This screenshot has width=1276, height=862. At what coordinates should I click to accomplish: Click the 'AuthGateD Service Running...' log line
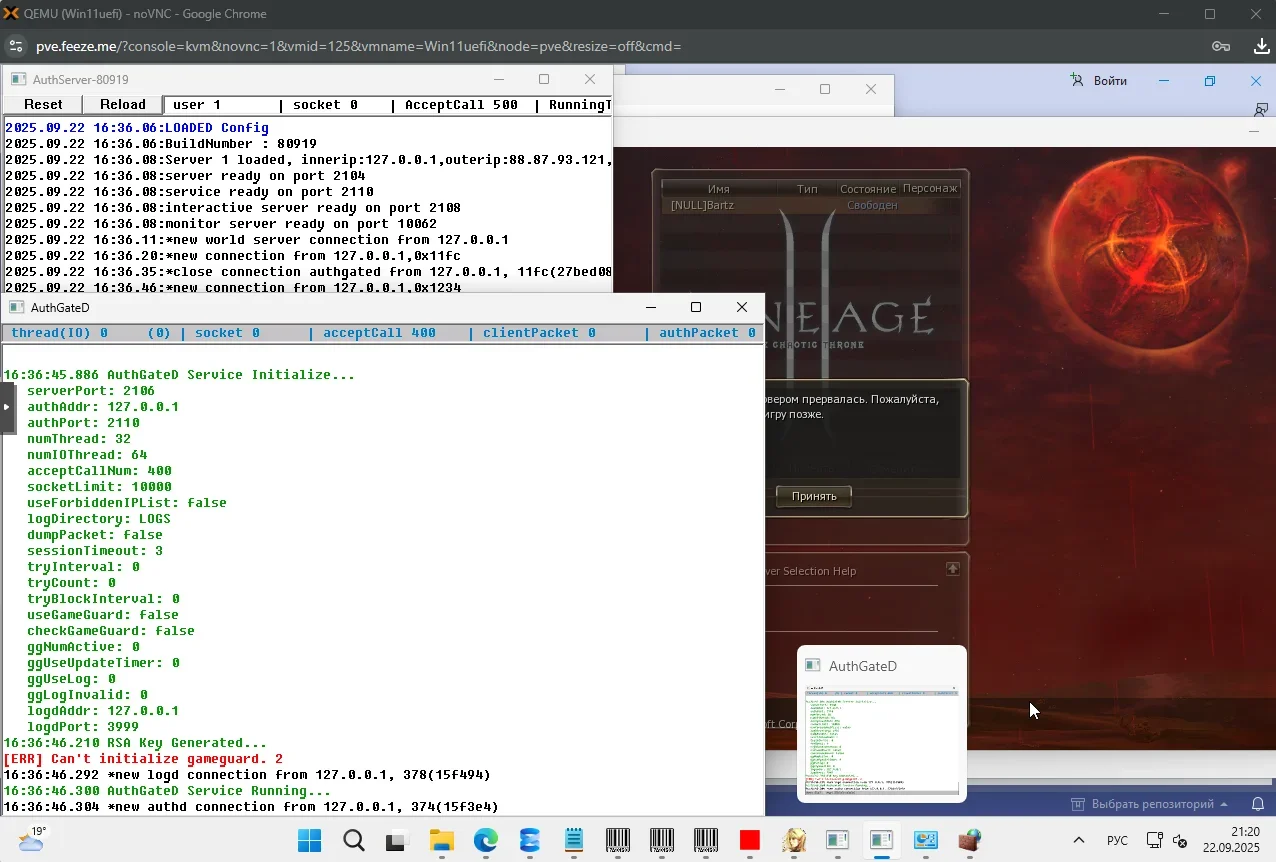pyautogui.click(x=167, y=791)
